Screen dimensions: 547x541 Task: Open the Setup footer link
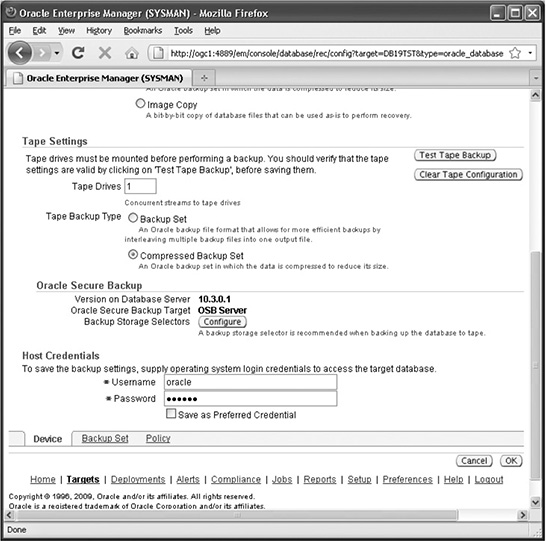click(x=359, y=480)
